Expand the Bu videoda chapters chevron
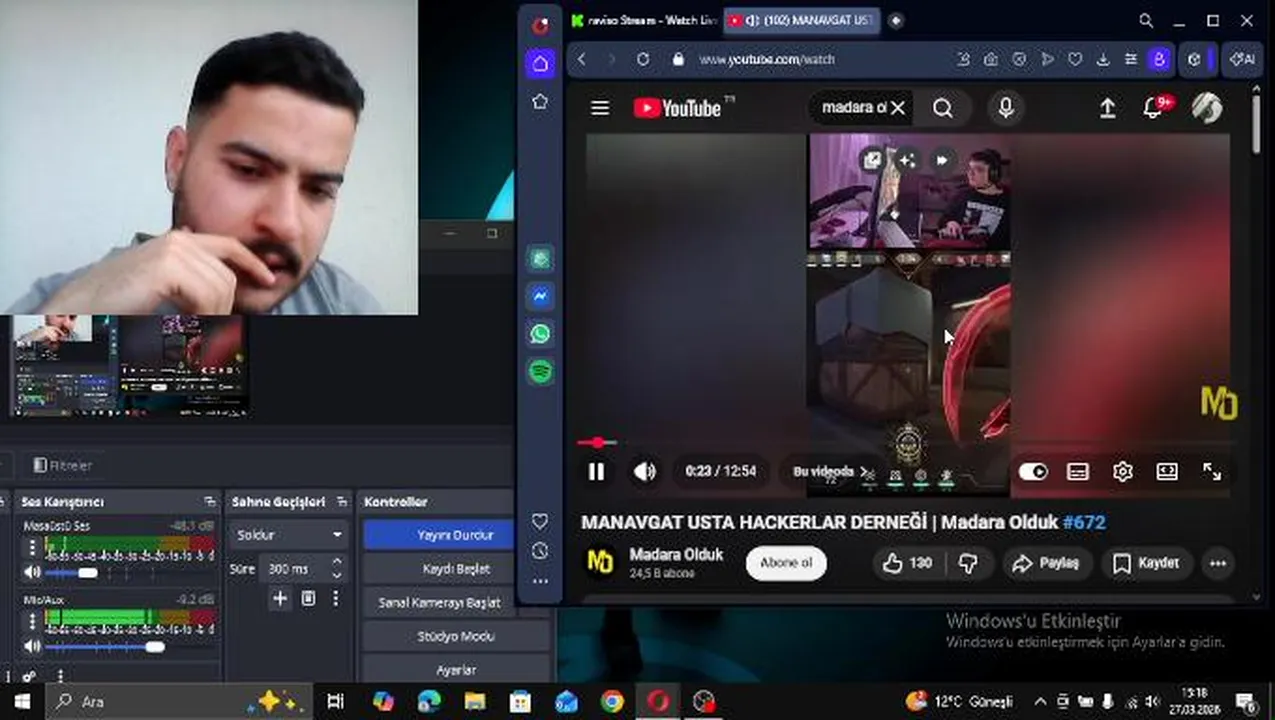 coord(865,472)
